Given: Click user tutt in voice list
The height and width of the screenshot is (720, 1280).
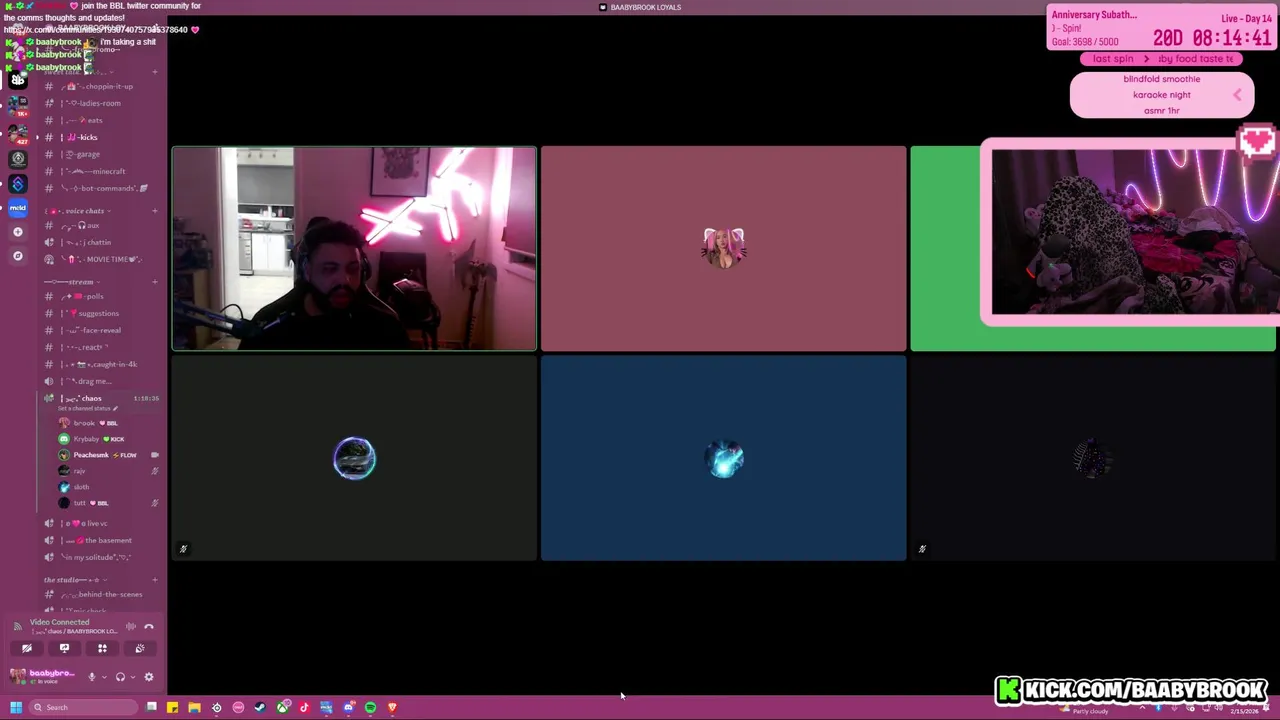Looking at the screenshot, I should pyautogui.click(x=108, y=503).
